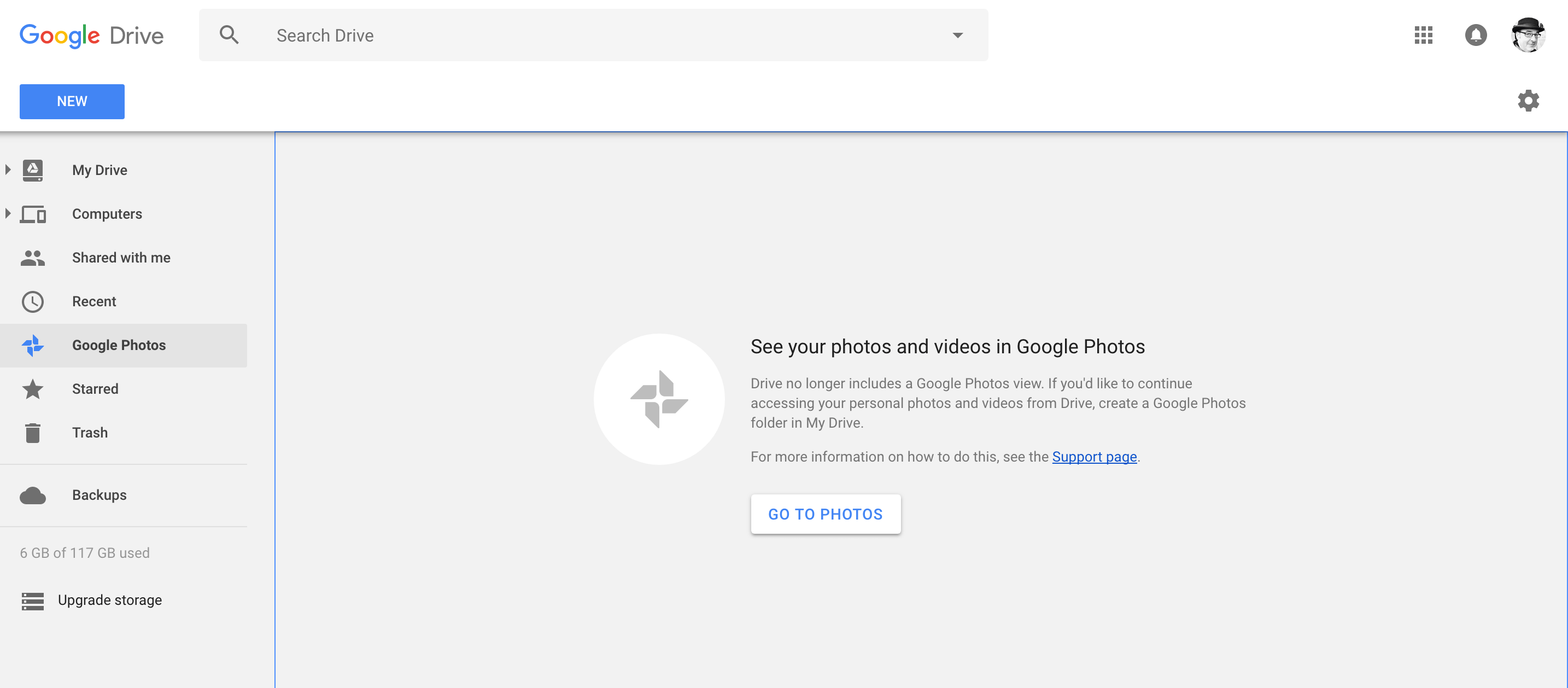This screenshot has height=688, width=1568.
Task: Click the Computers devices icon
Action: pos(33,214)
